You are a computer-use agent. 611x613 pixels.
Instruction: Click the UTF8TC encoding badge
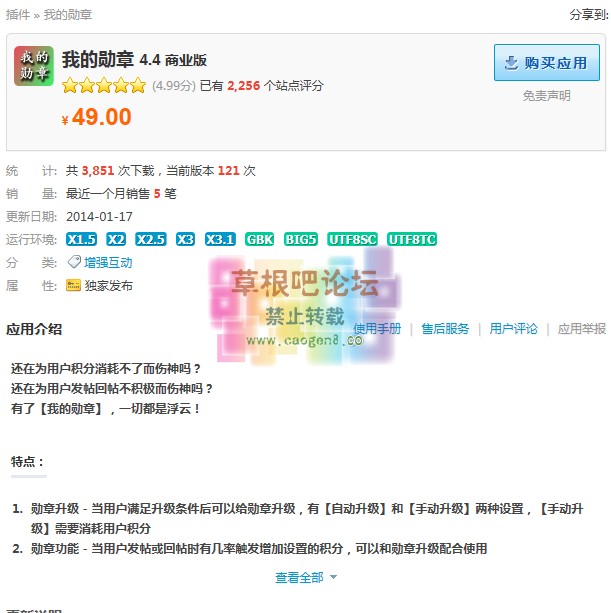click(x=412, y=239)
